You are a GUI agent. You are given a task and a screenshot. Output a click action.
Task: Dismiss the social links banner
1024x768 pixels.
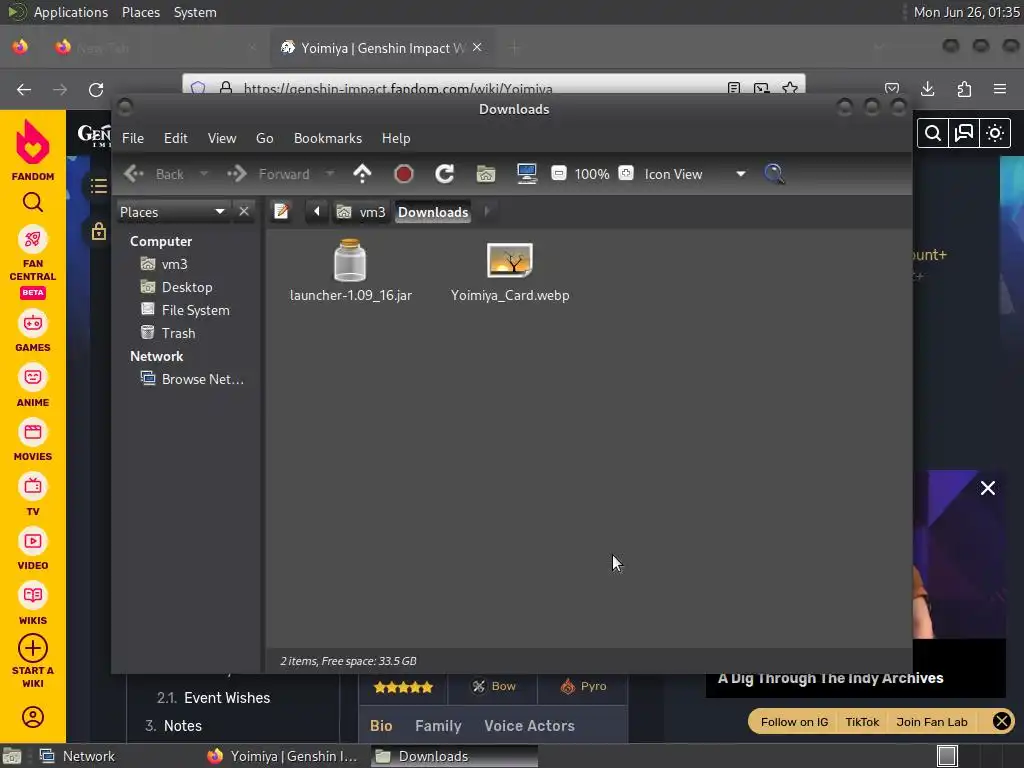pyautogui.click(x=1002, y=721)
